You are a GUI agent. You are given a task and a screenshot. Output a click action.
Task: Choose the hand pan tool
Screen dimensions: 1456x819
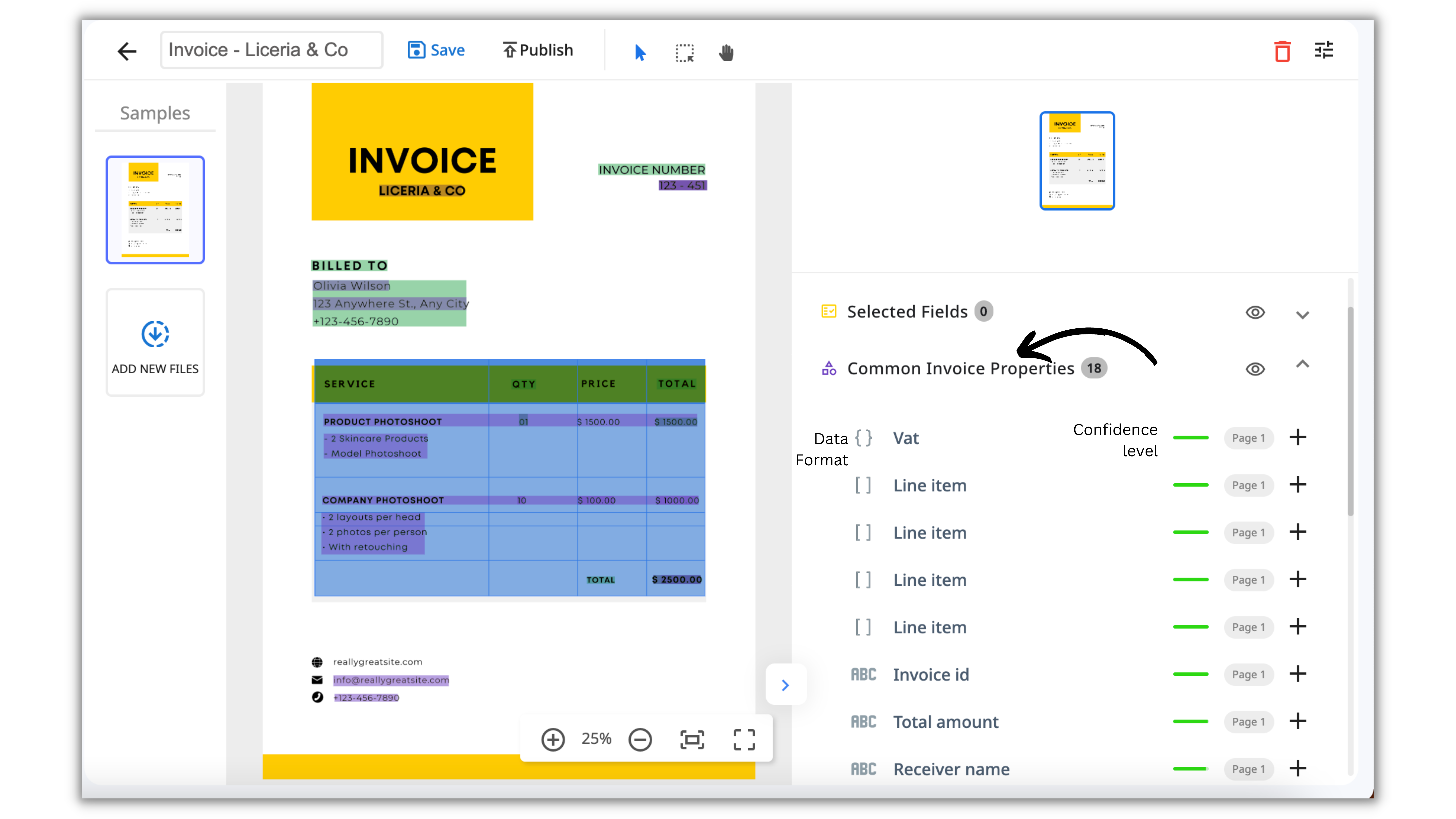tap(726, 53)
